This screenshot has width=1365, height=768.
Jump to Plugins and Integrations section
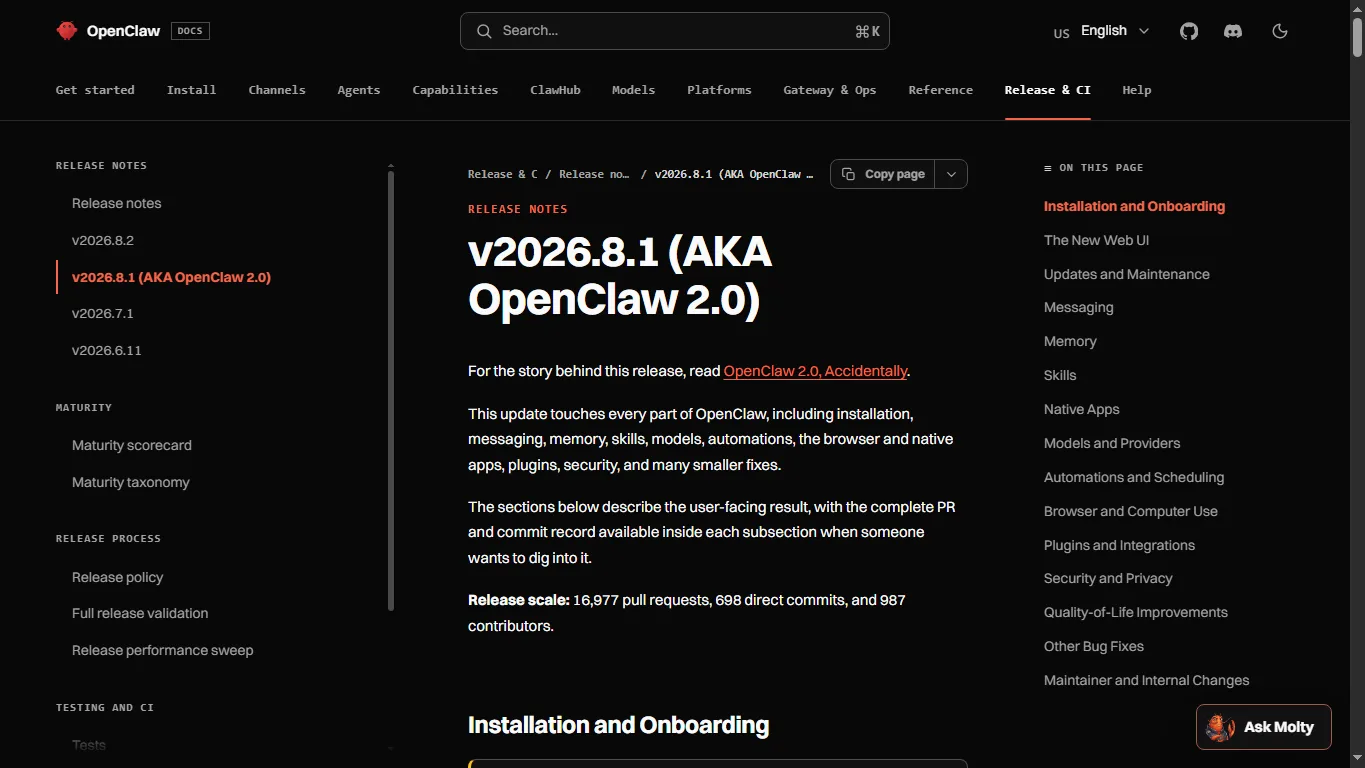point(1120,545)
